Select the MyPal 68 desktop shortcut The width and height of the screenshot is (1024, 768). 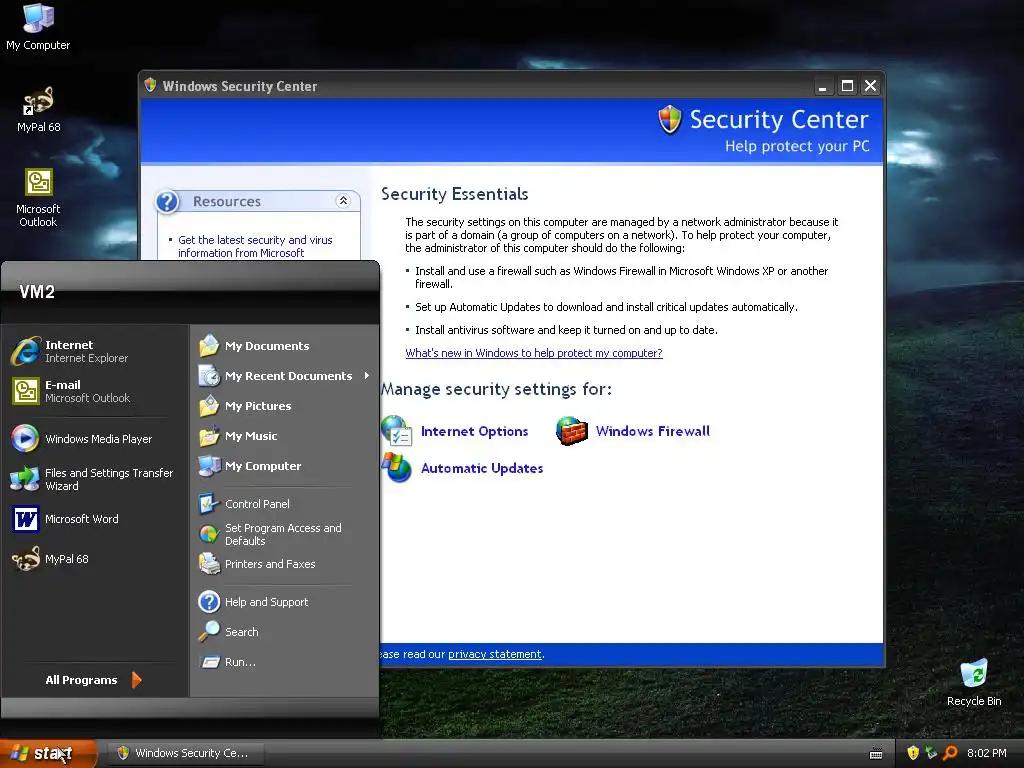tap(39, 110)
